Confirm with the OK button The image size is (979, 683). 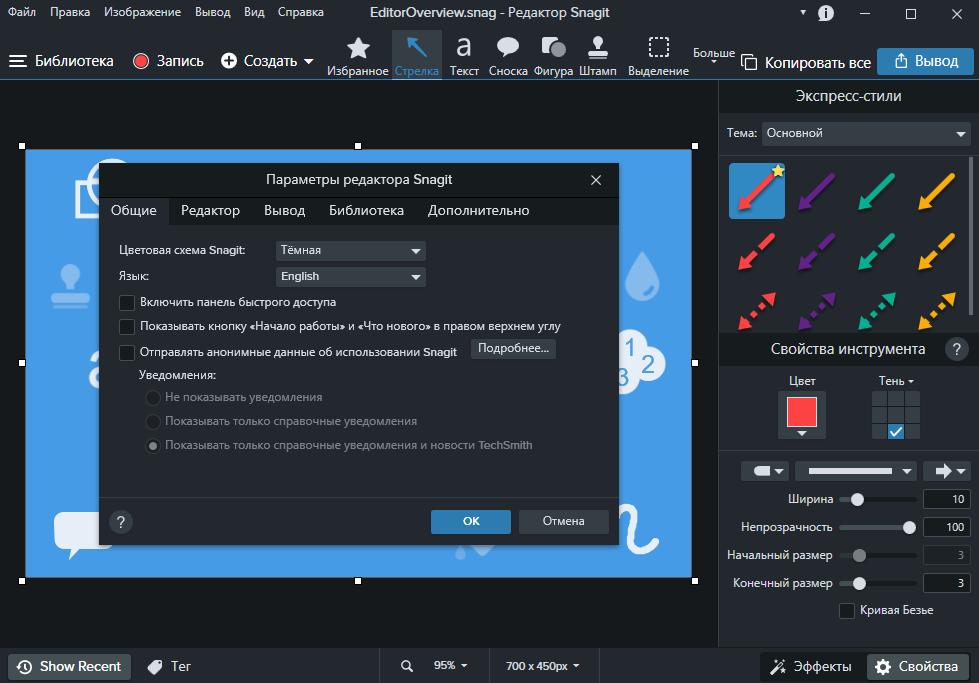471,521
